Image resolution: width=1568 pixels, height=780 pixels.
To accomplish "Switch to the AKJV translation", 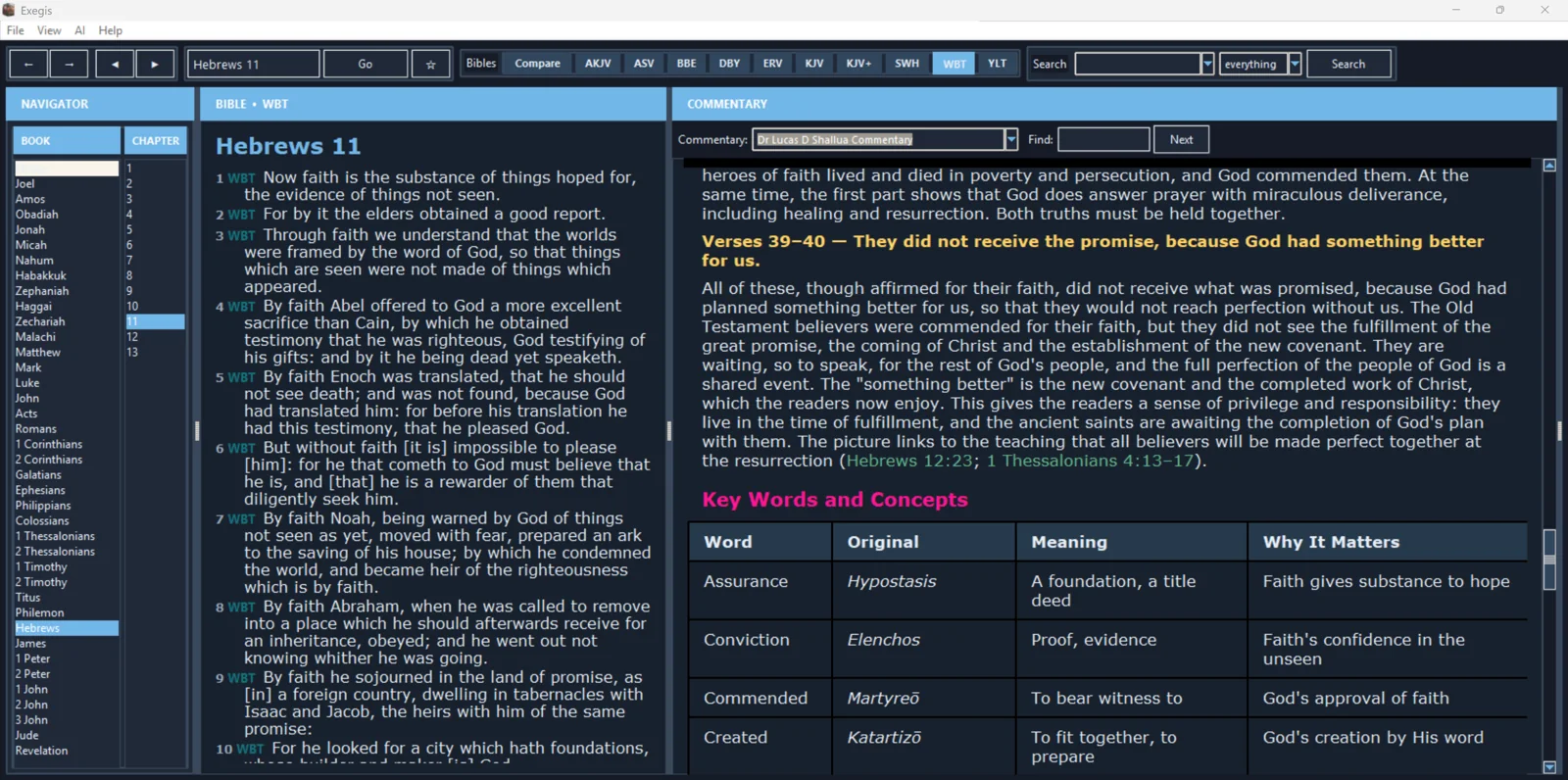I will coord(598,63).
